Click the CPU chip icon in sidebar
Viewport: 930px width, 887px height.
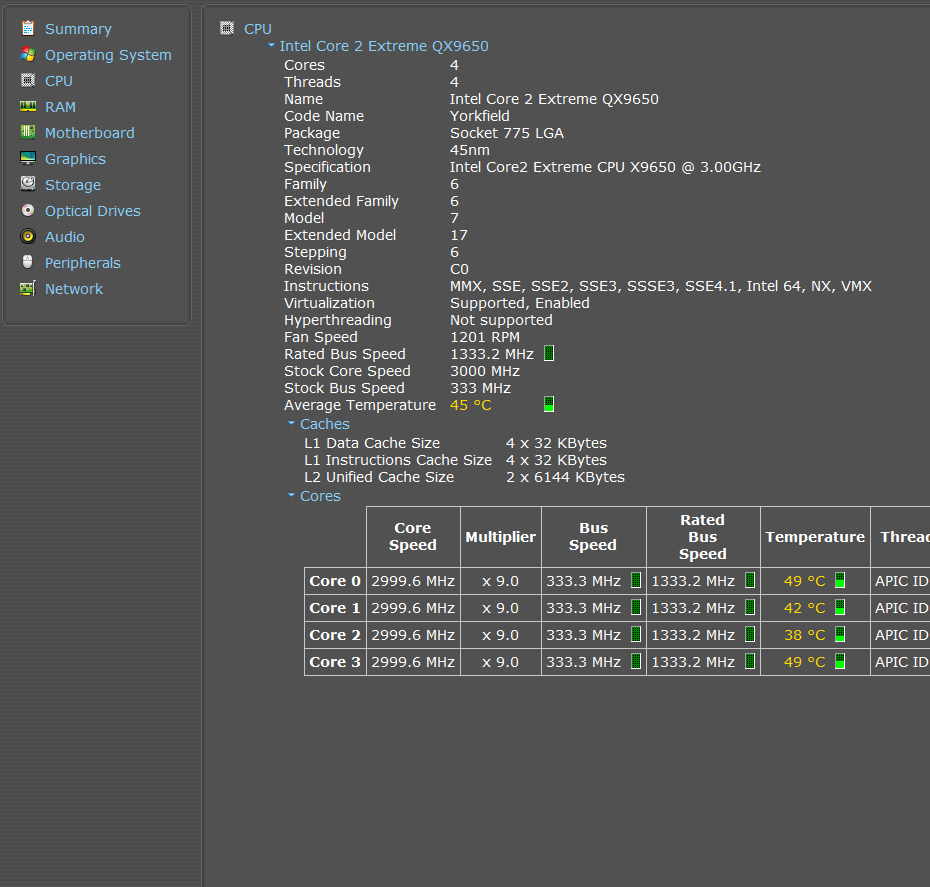pos(28,80)
